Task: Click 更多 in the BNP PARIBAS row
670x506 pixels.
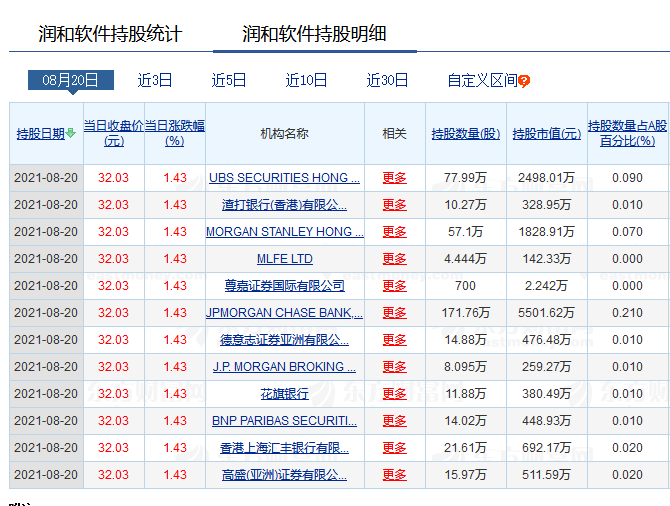Action: tap(394, 421)
